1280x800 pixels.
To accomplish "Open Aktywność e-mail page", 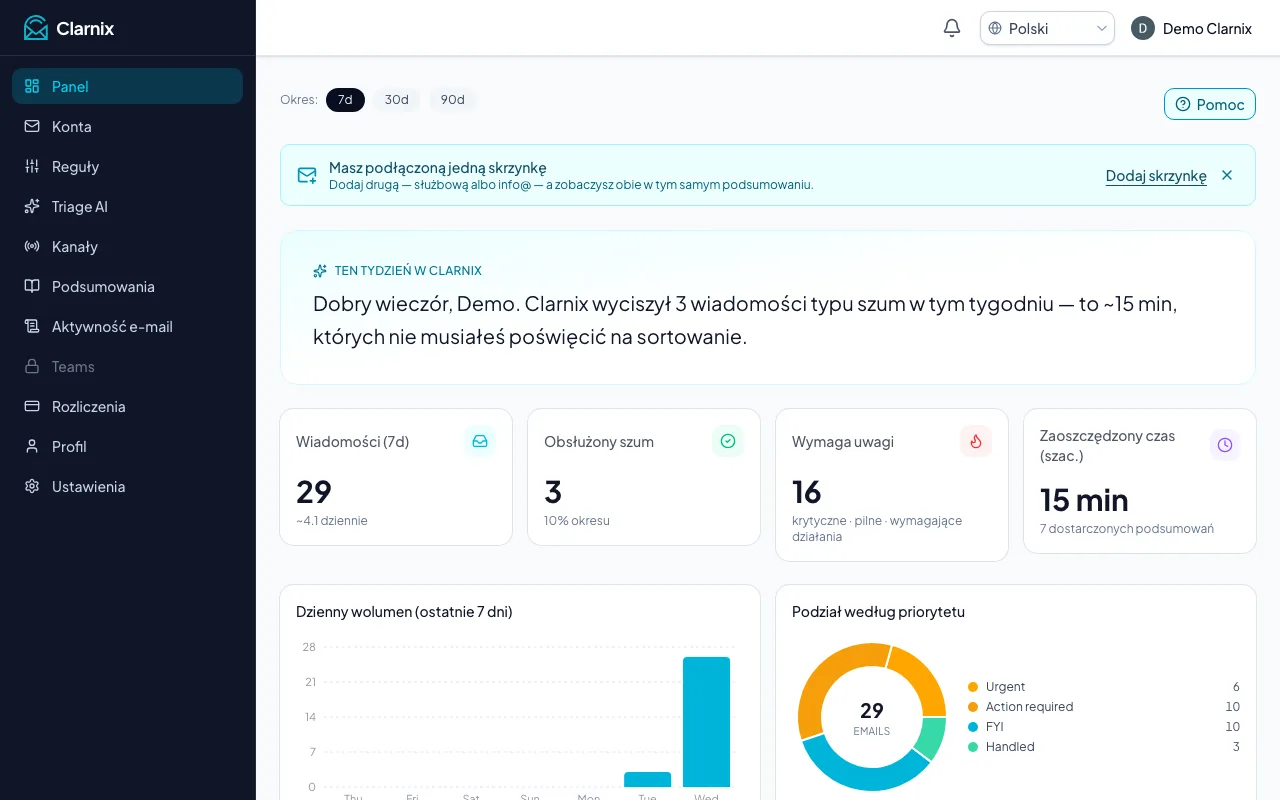I will (127, 326).
